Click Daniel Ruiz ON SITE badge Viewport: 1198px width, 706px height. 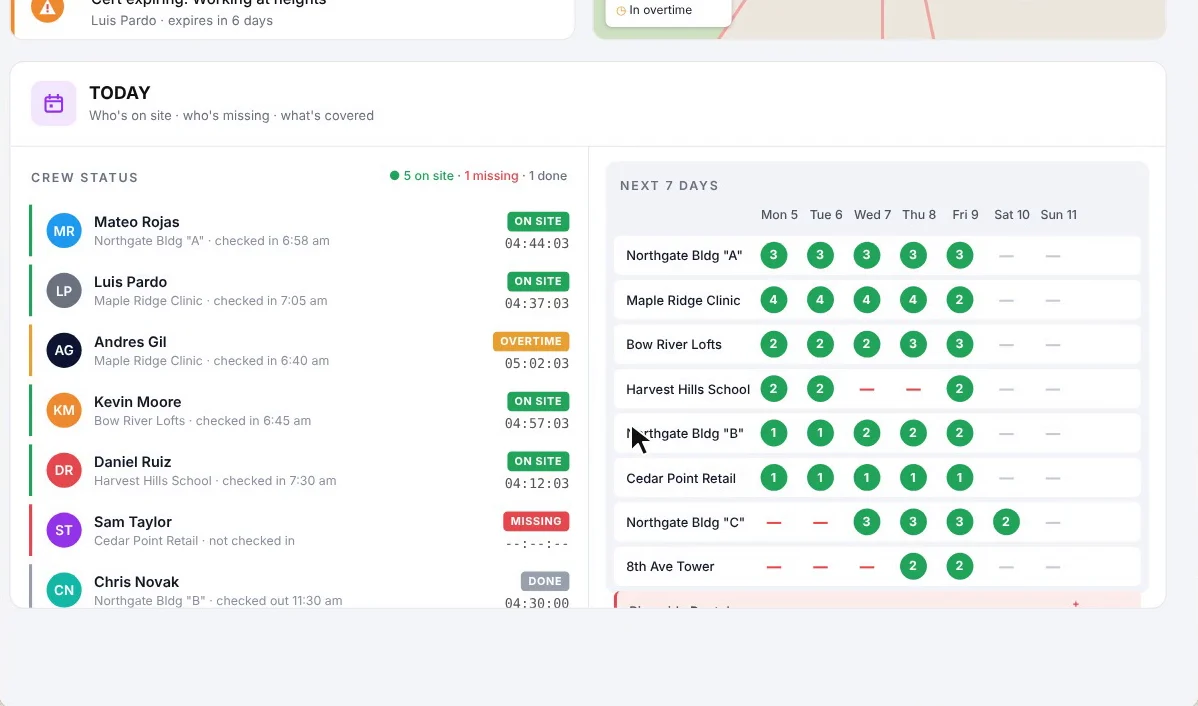(x=538, y=461)
